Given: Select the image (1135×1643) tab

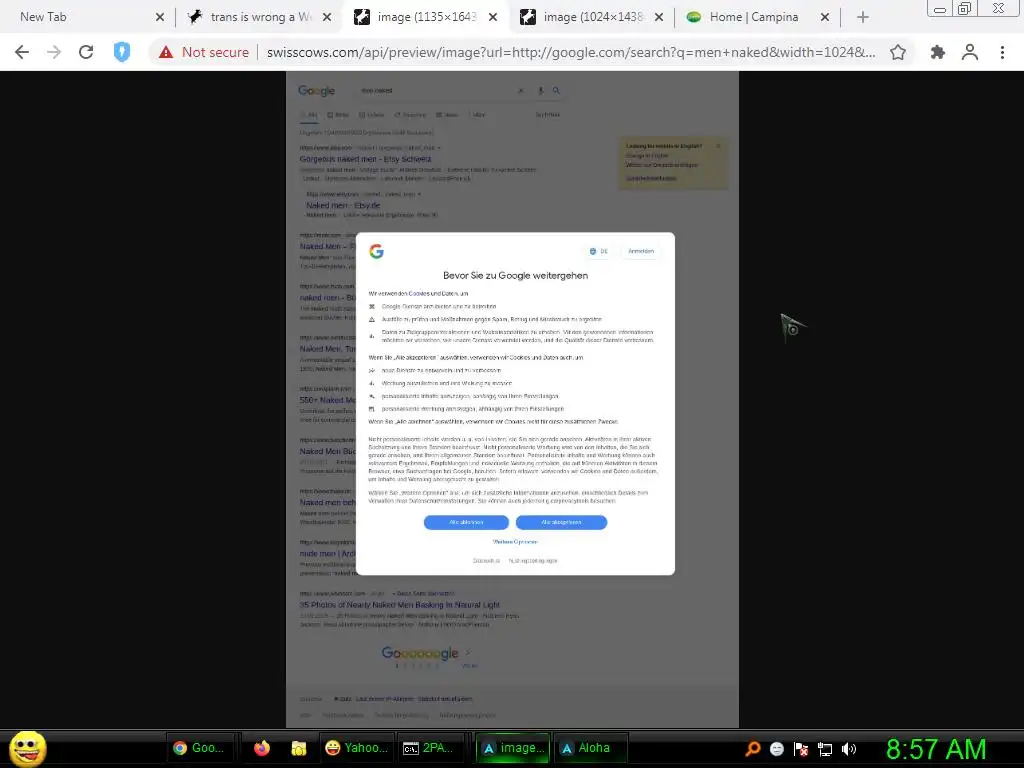Looking at the screenshot, I should [426, 17].
